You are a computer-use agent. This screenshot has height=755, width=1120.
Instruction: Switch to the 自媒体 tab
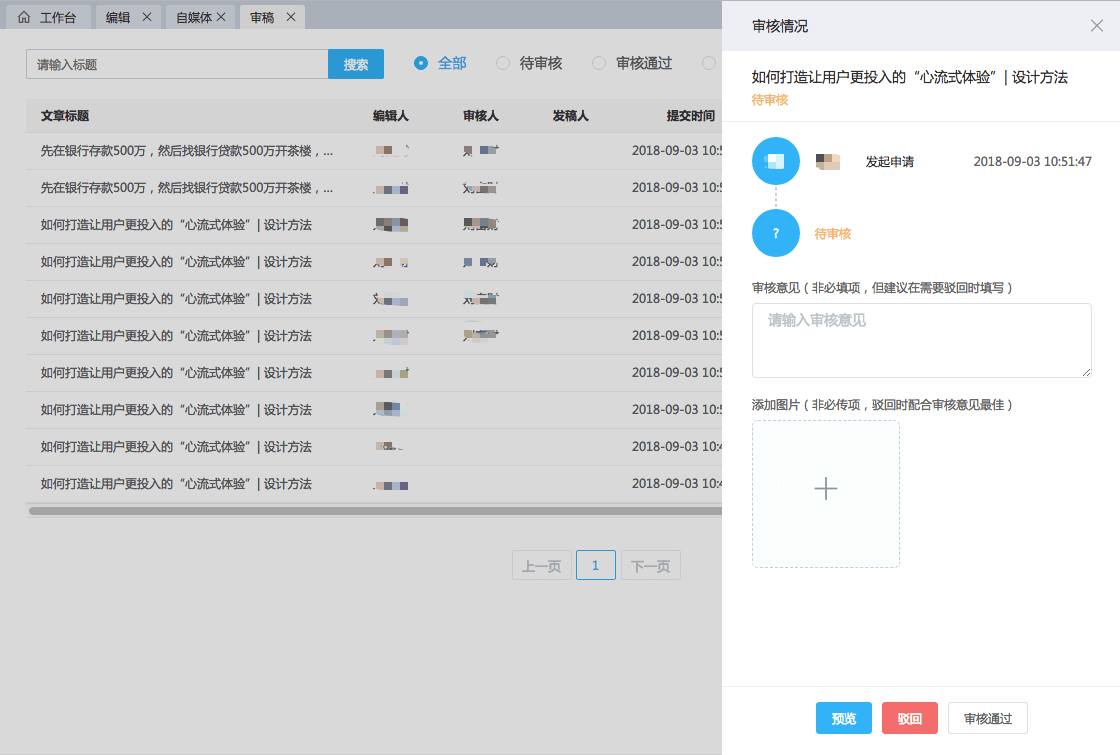[193, 17]
